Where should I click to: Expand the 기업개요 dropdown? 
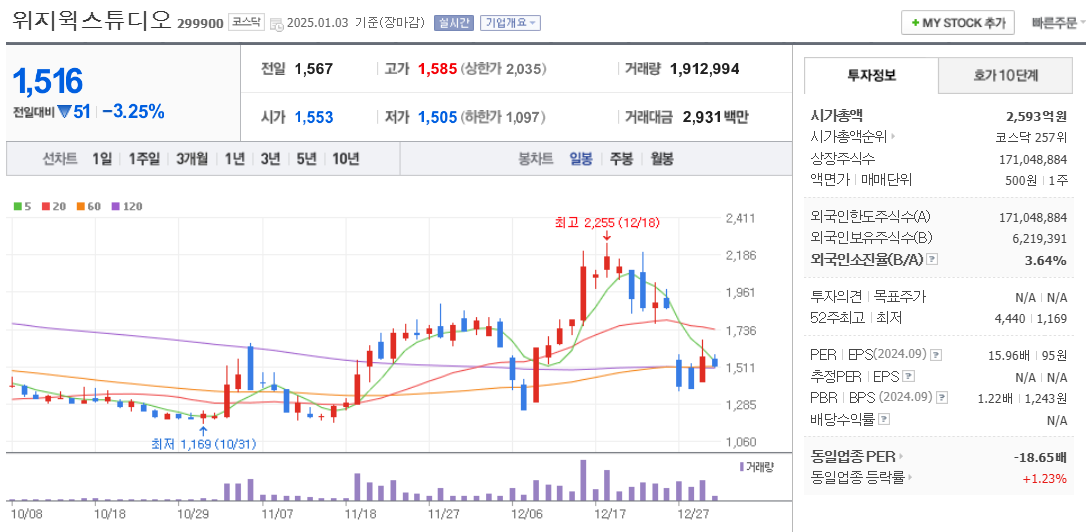[x=510, y=23]
